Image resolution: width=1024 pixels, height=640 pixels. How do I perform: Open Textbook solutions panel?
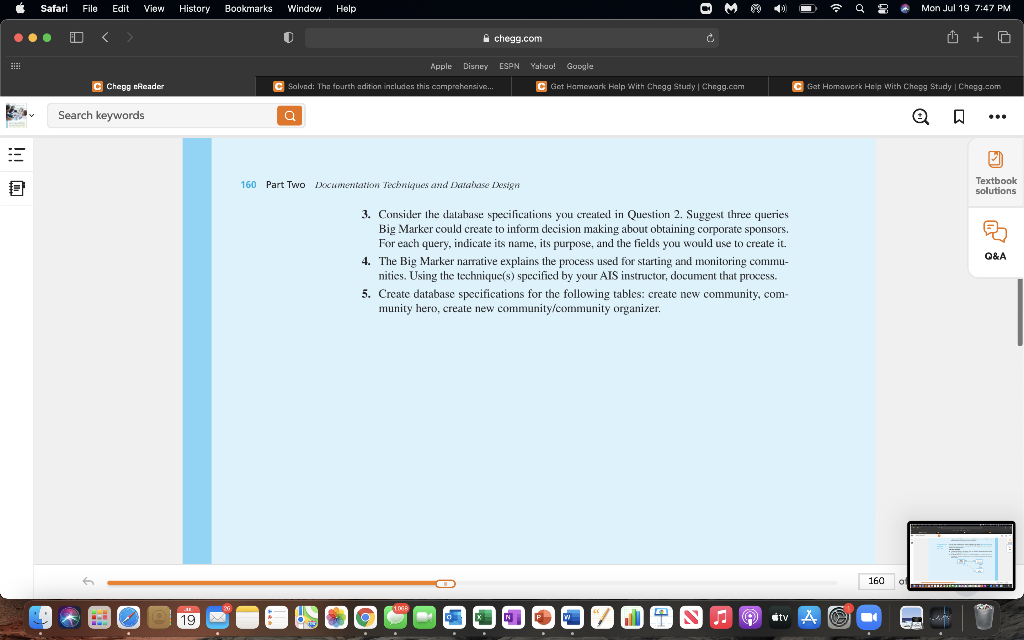(995, 171)
